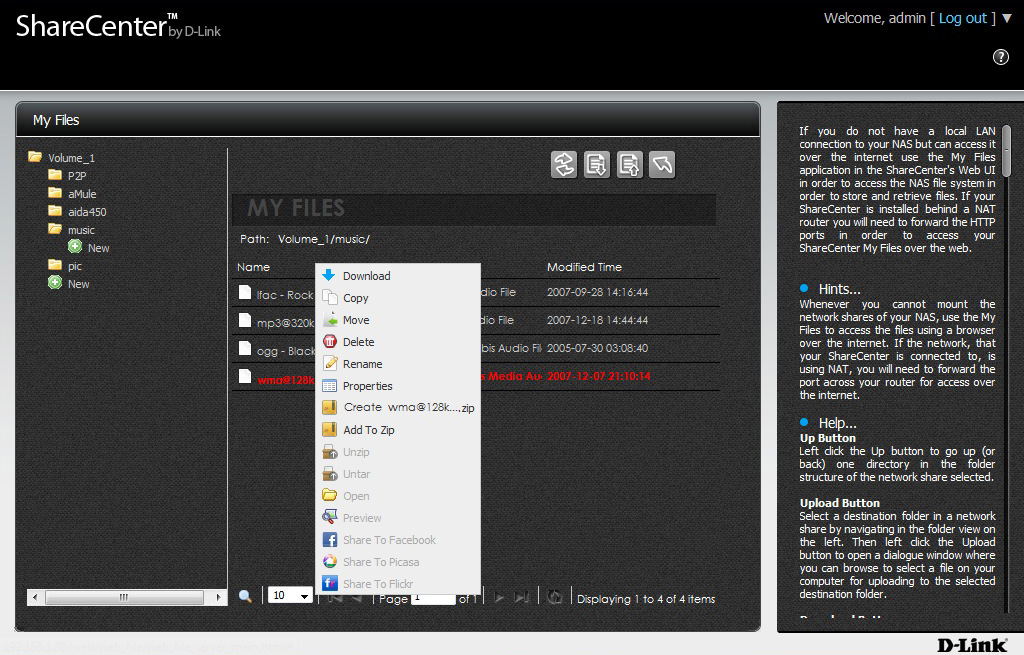
Task: Click the 2005-07-30 03:08:40 timestamp
Action: point(598,348)
